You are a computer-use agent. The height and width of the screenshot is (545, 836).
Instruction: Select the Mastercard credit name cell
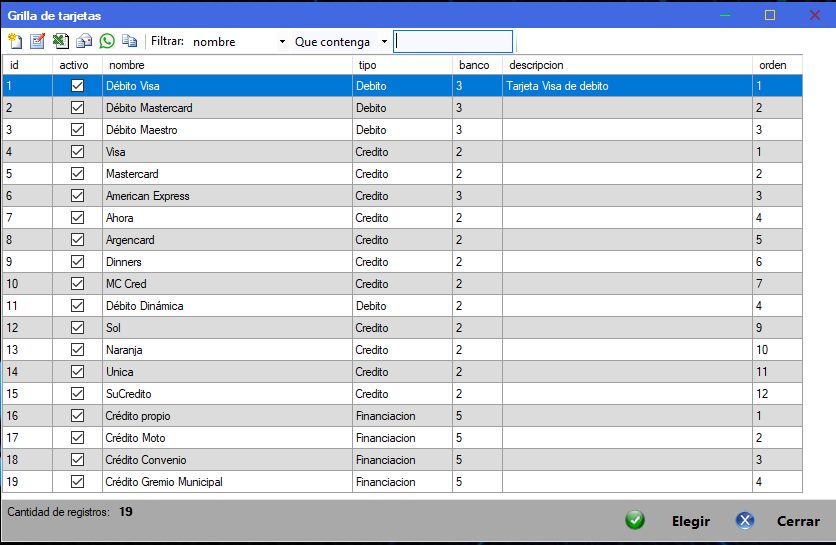[x=227, y=174]
